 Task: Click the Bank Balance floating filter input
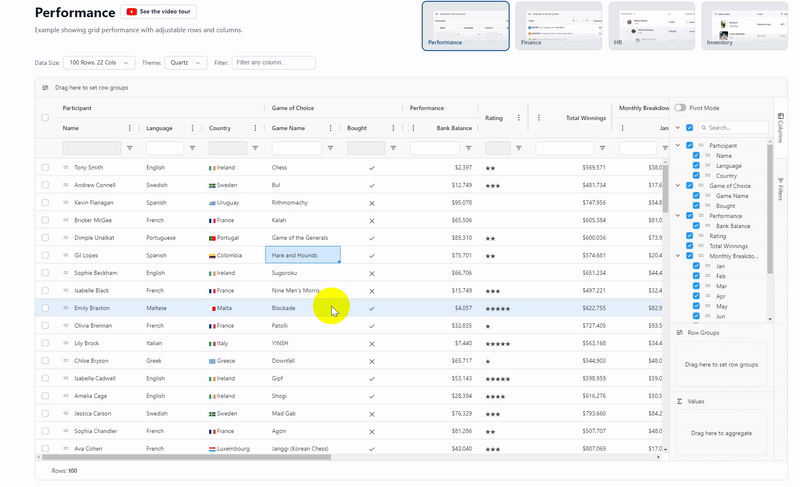pos(435,148)
